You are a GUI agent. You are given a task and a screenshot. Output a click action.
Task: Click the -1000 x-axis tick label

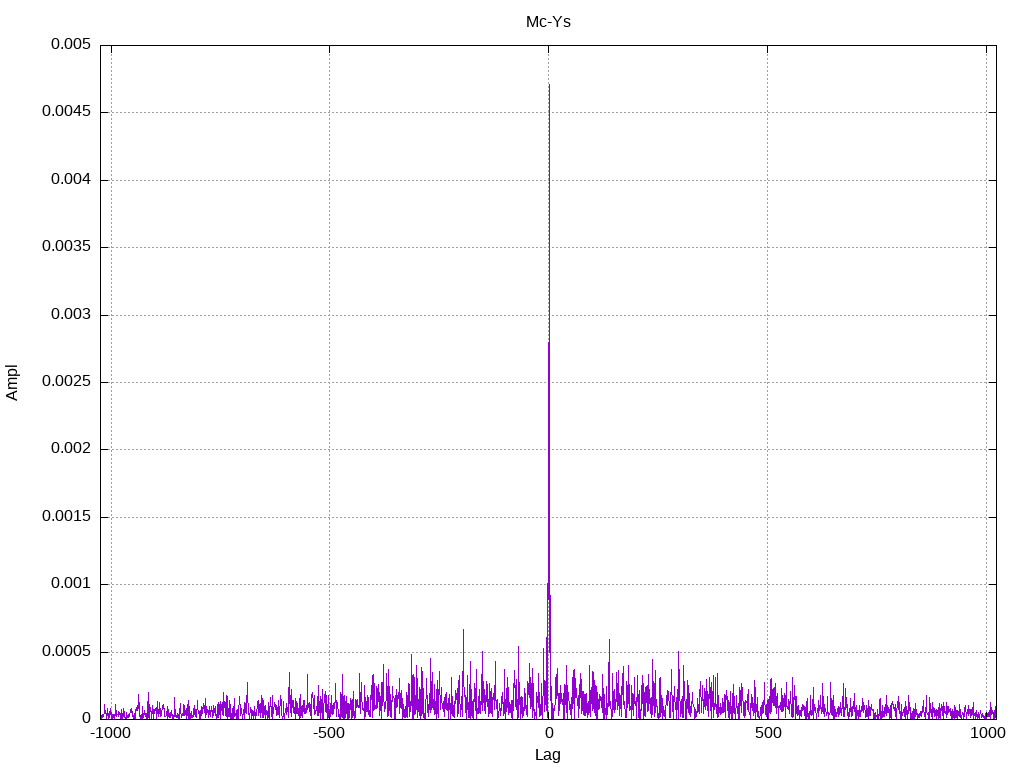[110, 734]
